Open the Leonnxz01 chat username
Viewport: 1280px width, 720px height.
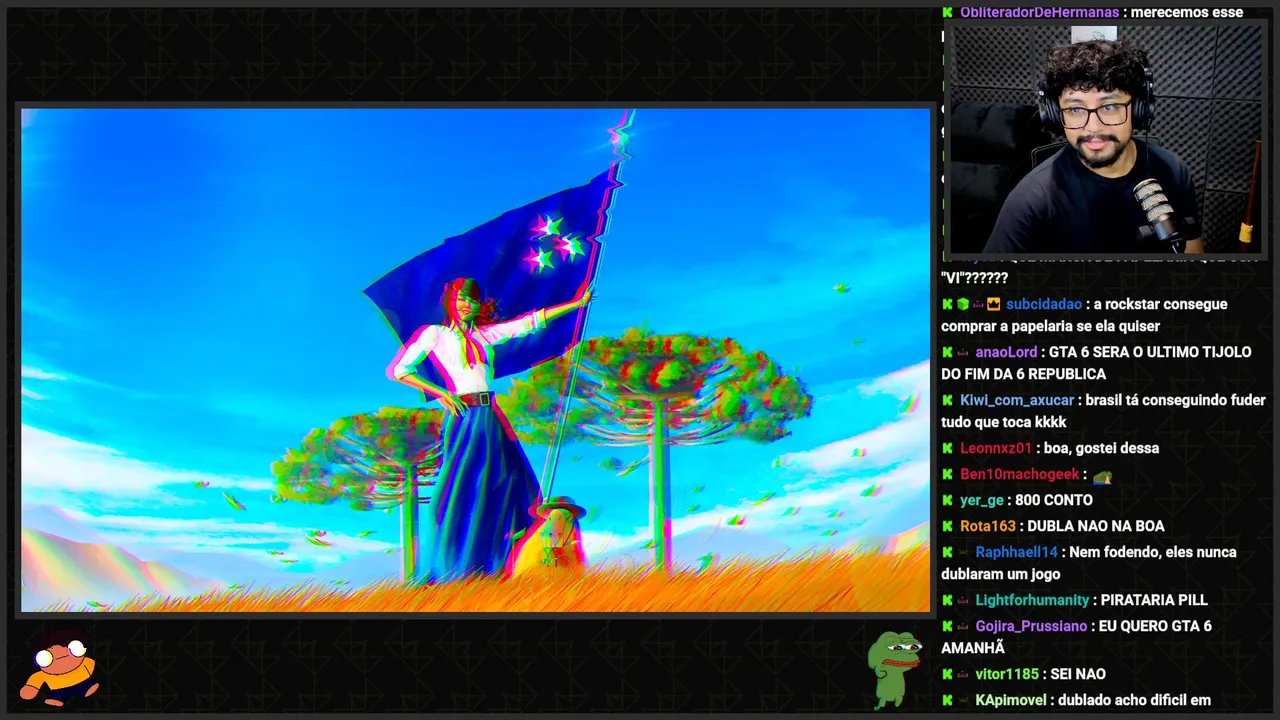pyautogui.click(x=996, y=448)
